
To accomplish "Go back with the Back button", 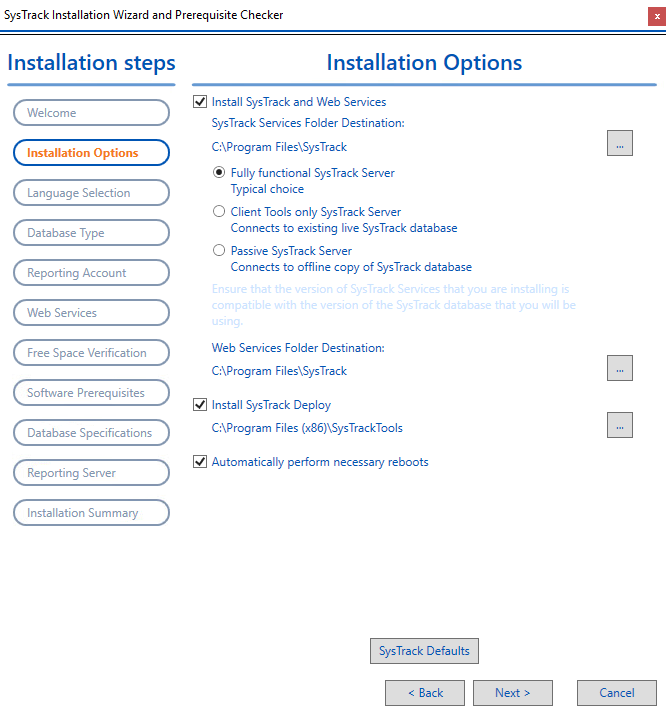I will pyautogui.click(x=425, y=693).
